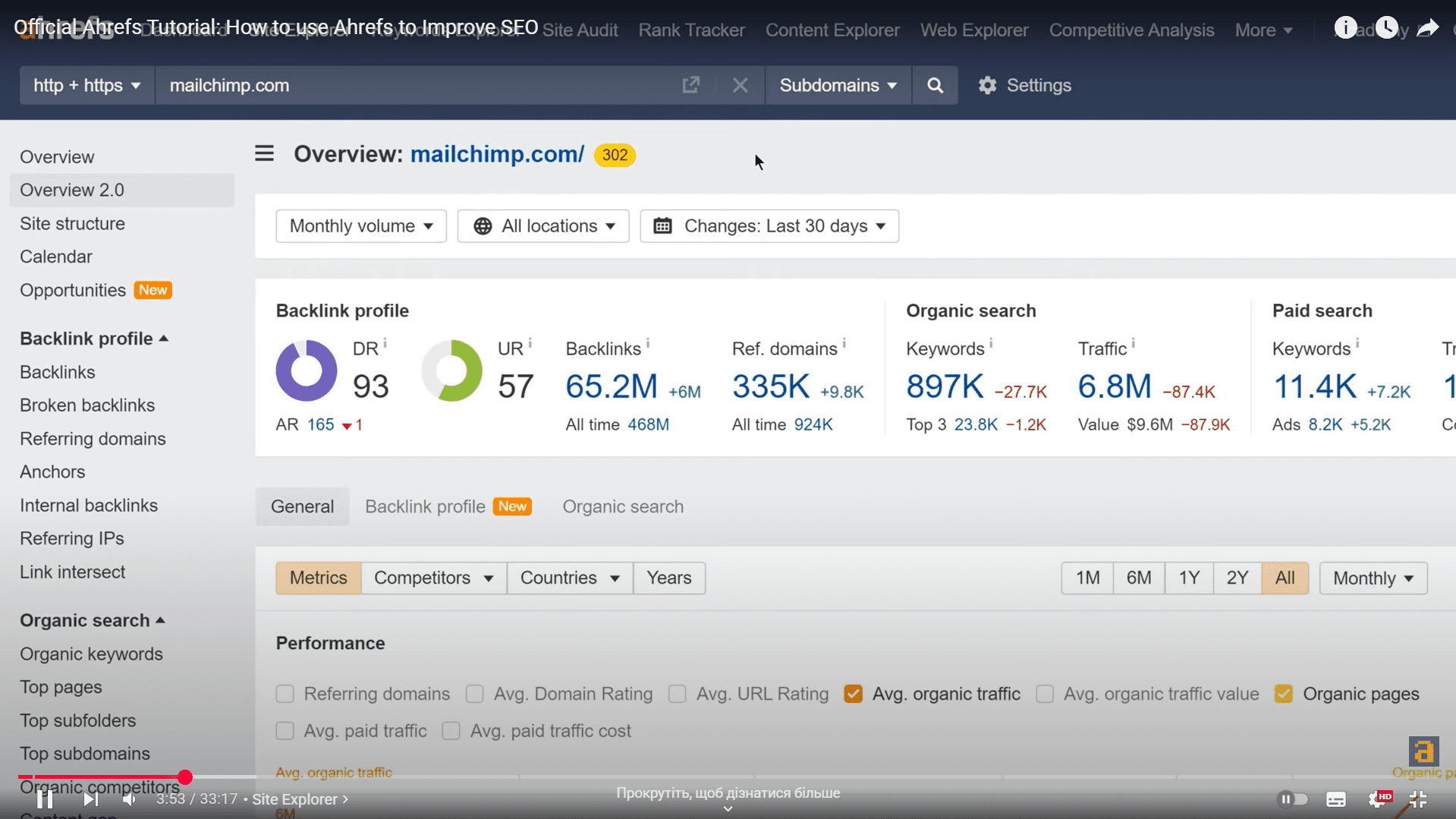
Task: Open Site Explorer chapter label
Action: 300,799
